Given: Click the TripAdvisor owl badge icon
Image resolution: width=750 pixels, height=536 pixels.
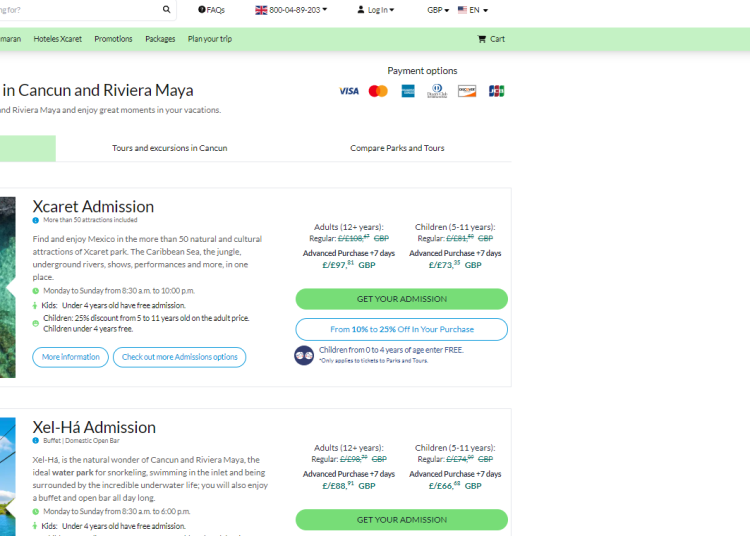Looking at the screenshot, I should [304, 355].
